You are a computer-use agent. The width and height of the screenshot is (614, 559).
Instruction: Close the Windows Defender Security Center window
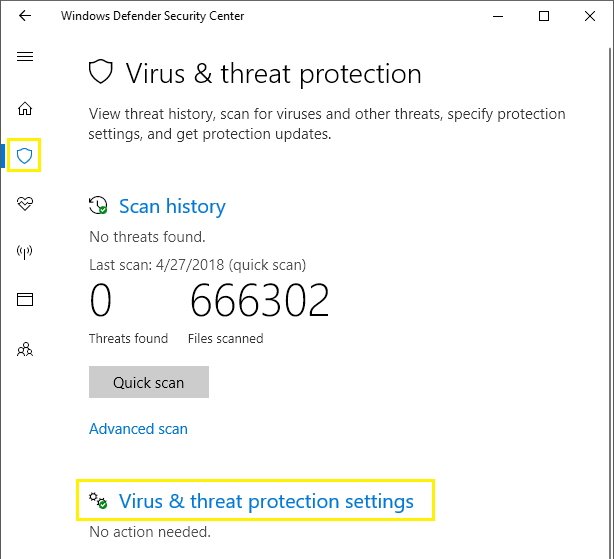(x=590, y=16)
